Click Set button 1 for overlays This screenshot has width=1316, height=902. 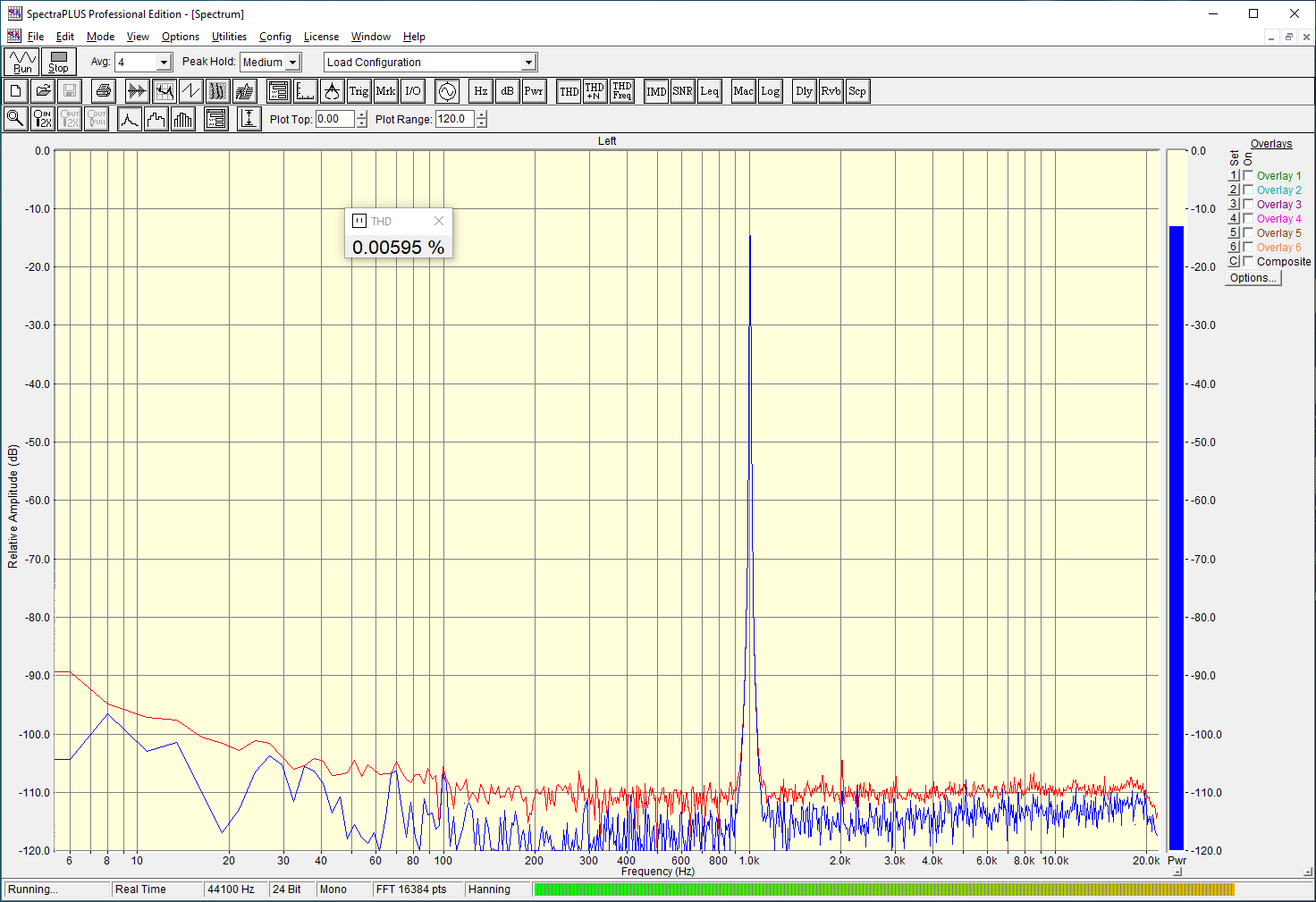(1234, 176)
